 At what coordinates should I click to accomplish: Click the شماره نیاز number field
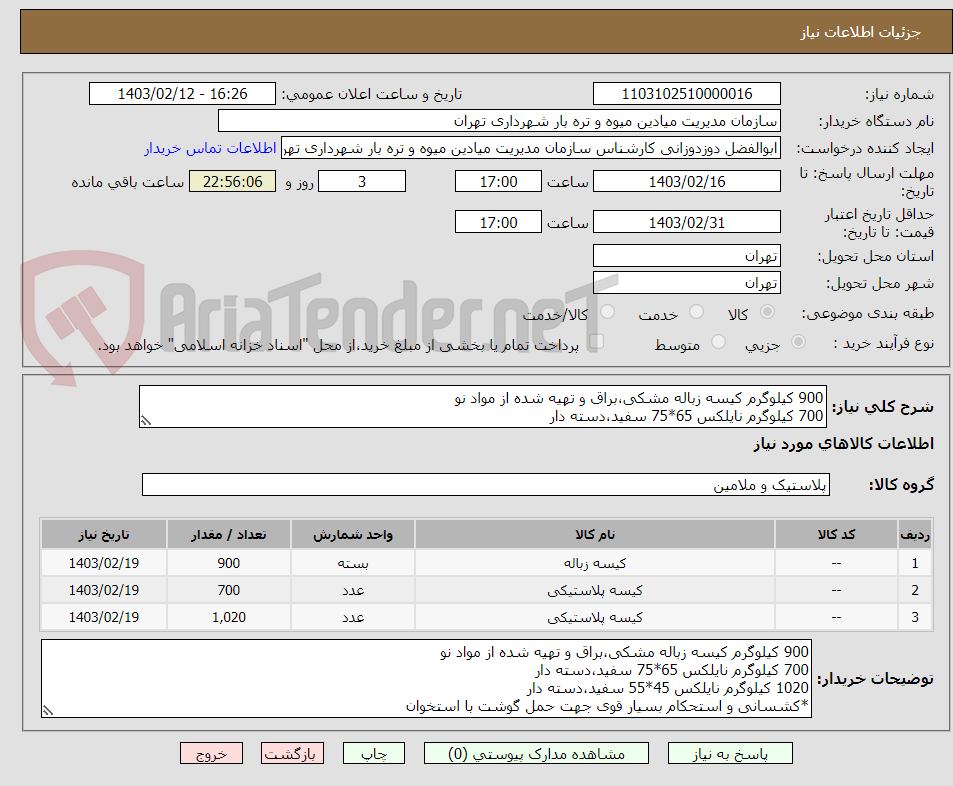coord(686,94)
